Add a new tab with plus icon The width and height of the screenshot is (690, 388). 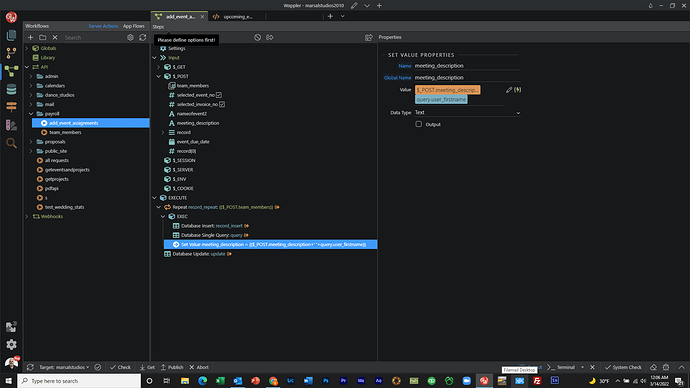(330, 16)
